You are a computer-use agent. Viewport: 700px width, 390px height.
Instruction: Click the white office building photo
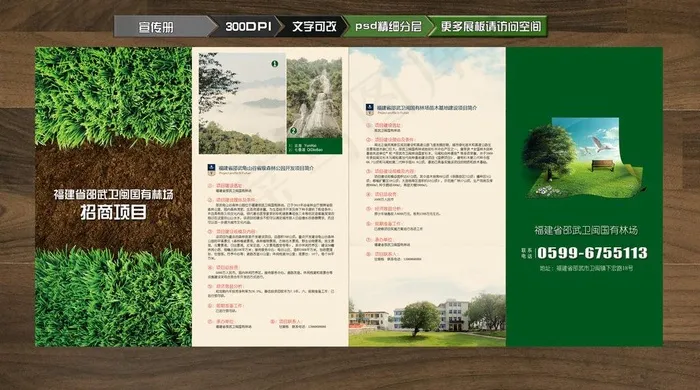pyautogui.click(x=453, y=315)
